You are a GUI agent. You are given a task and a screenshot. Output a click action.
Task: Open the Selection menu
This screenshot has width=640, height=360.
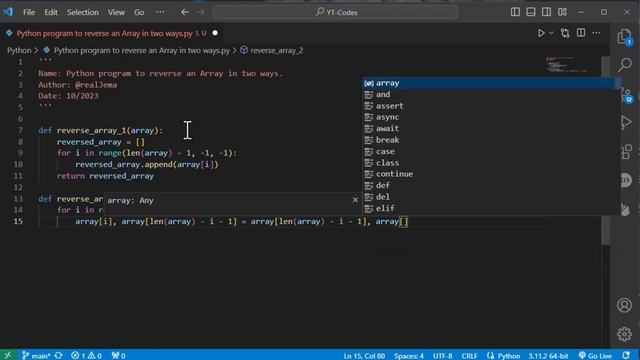83,12
